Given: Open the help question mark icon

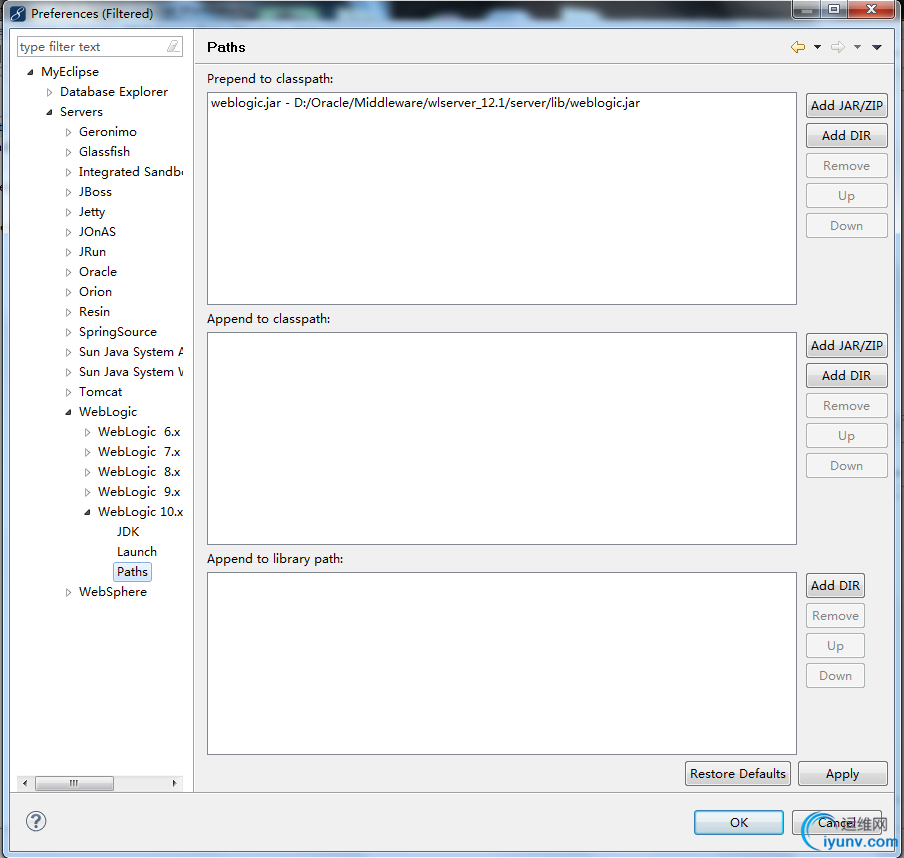Looking at the screenshot, I should click(x=36, y=821).
